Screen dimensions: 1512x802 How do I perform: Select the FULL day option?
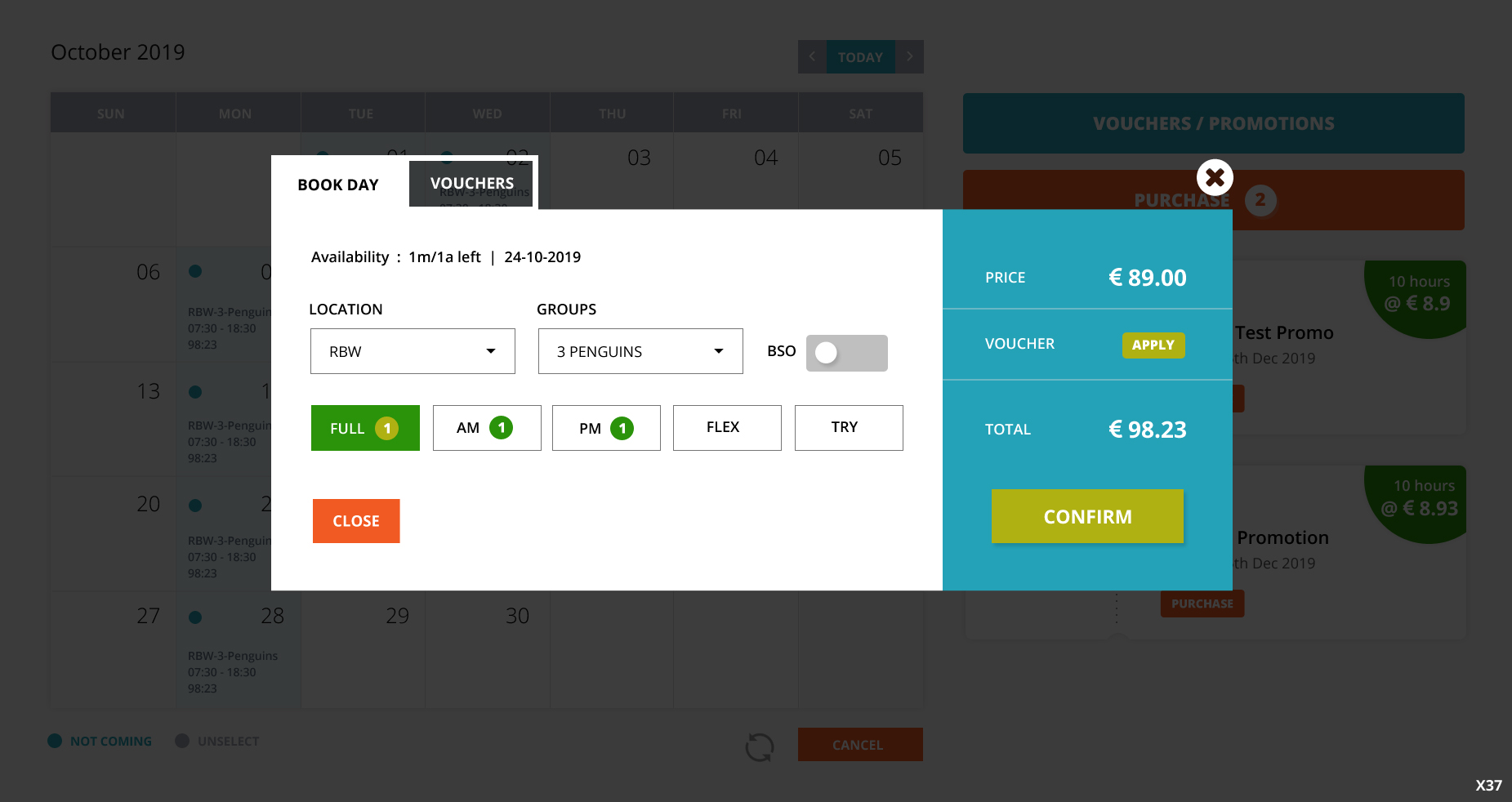(x=365, y=428)
